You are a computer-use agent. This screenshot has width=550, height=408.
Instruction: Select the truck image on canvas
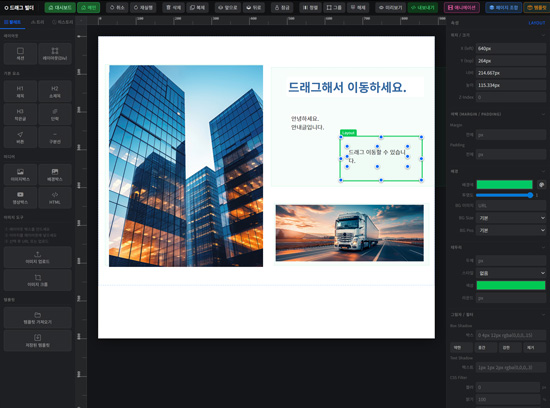click(349, 233)
